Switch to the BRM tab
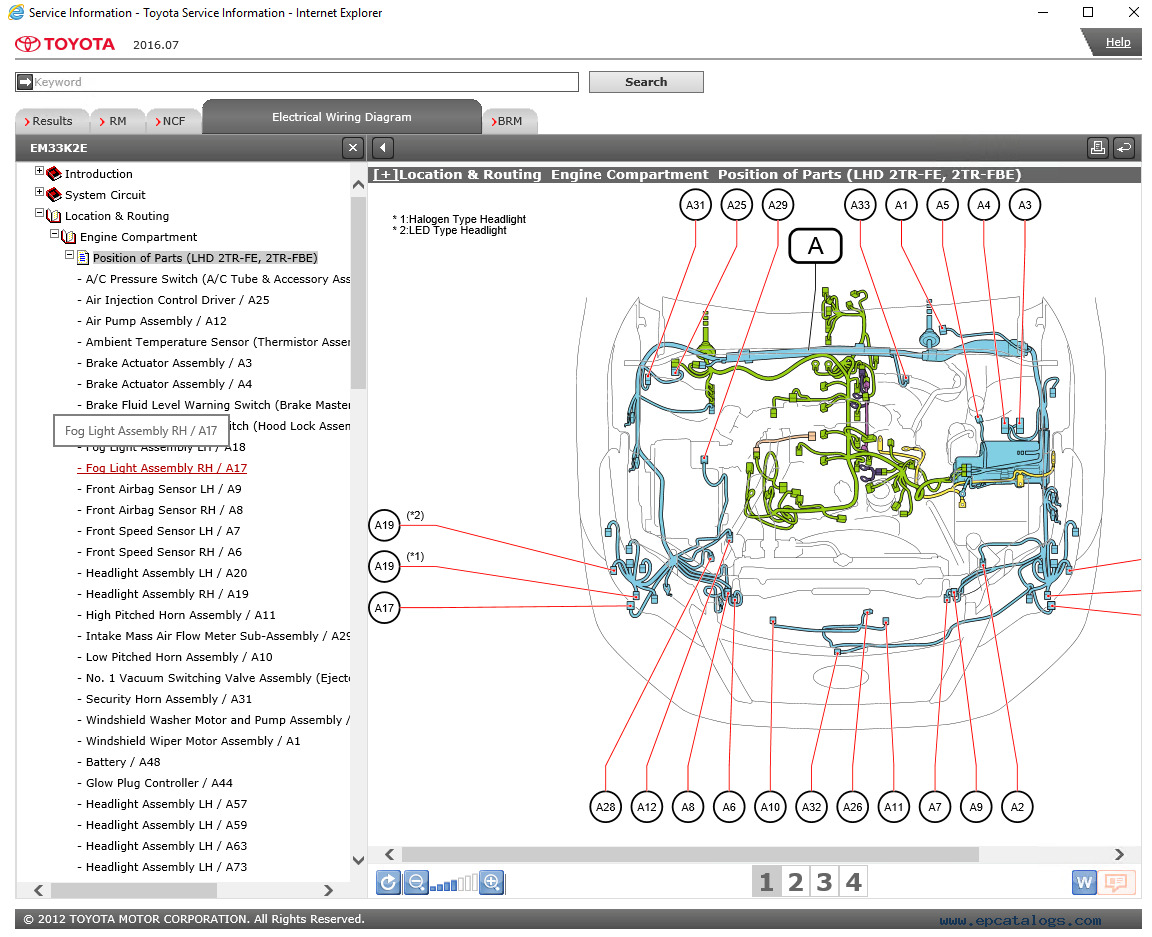 point(510,121)
